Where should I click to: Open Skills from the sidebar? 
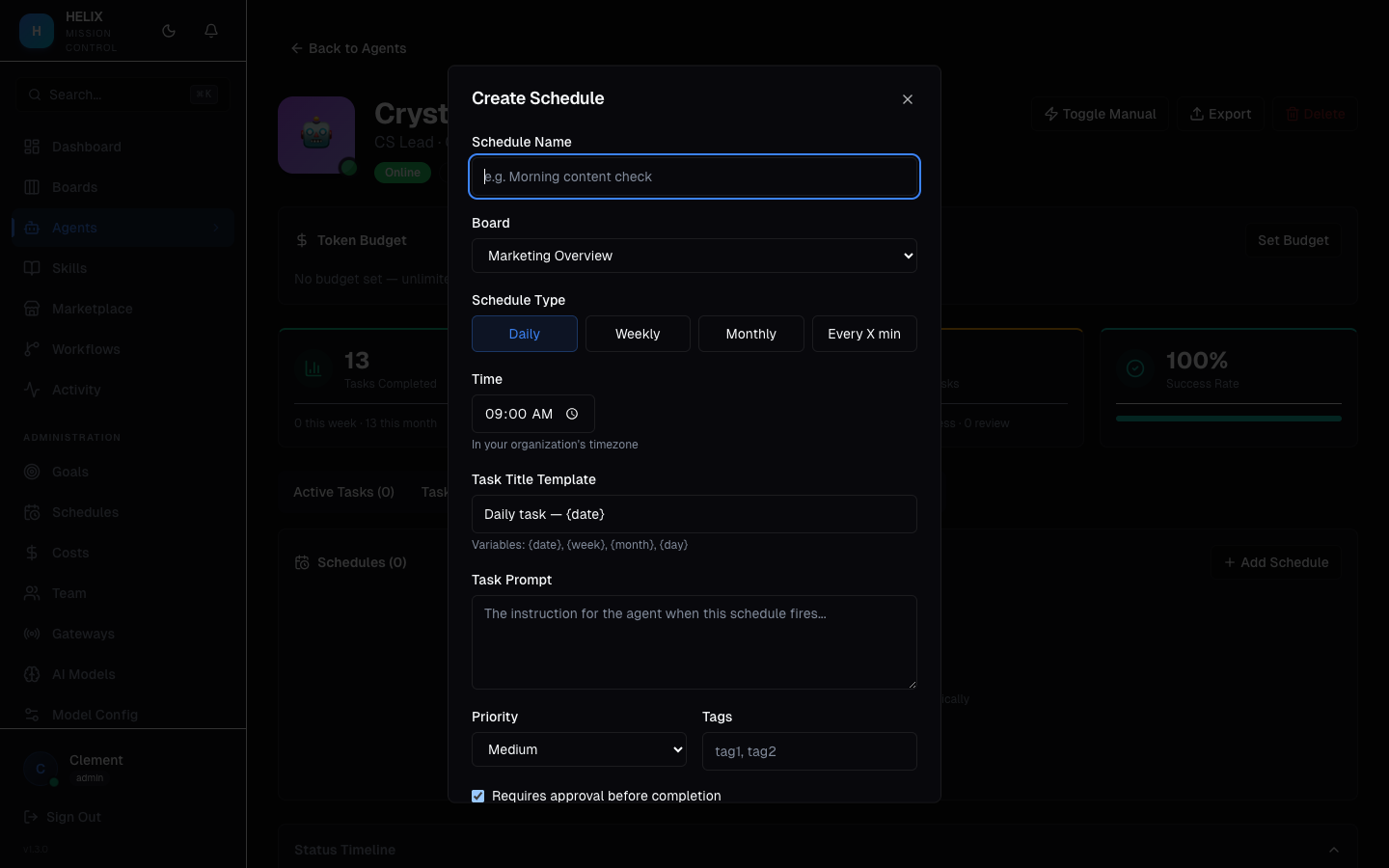click(123, 268)
